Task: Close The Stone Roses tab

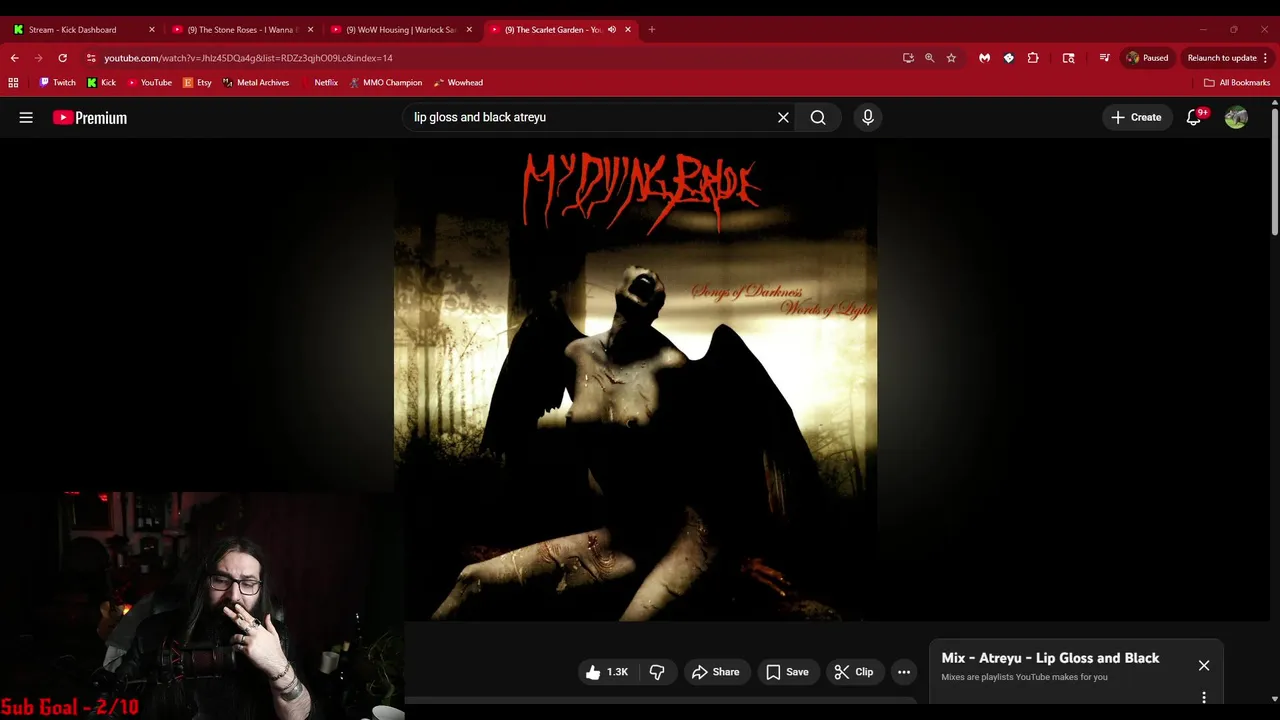Action: point(310,30)
